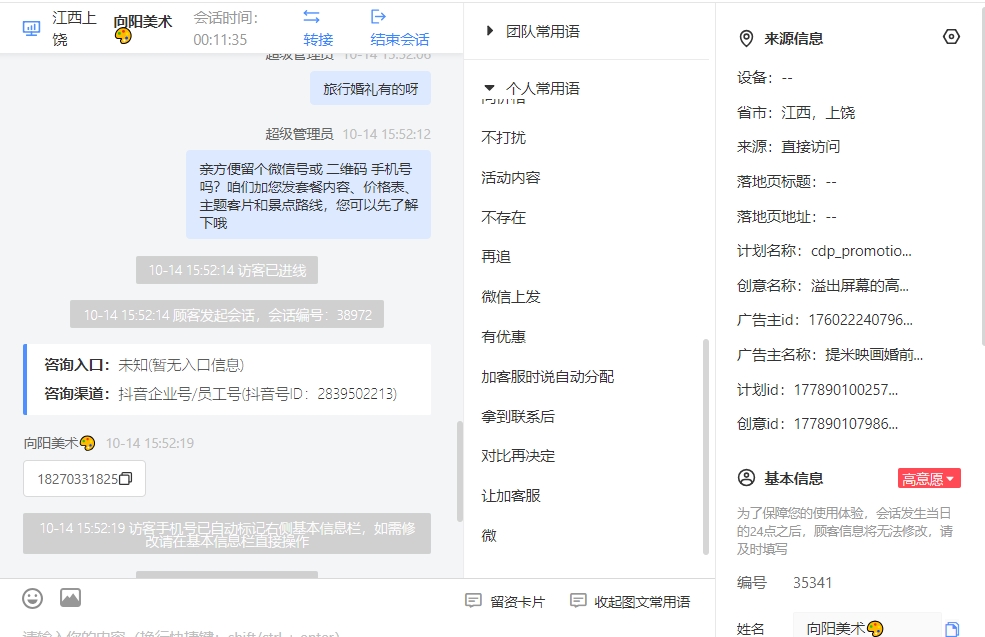Click the 咨询渠道 抖音企业号 info line
Screen dimensions: 985x637
220,394
